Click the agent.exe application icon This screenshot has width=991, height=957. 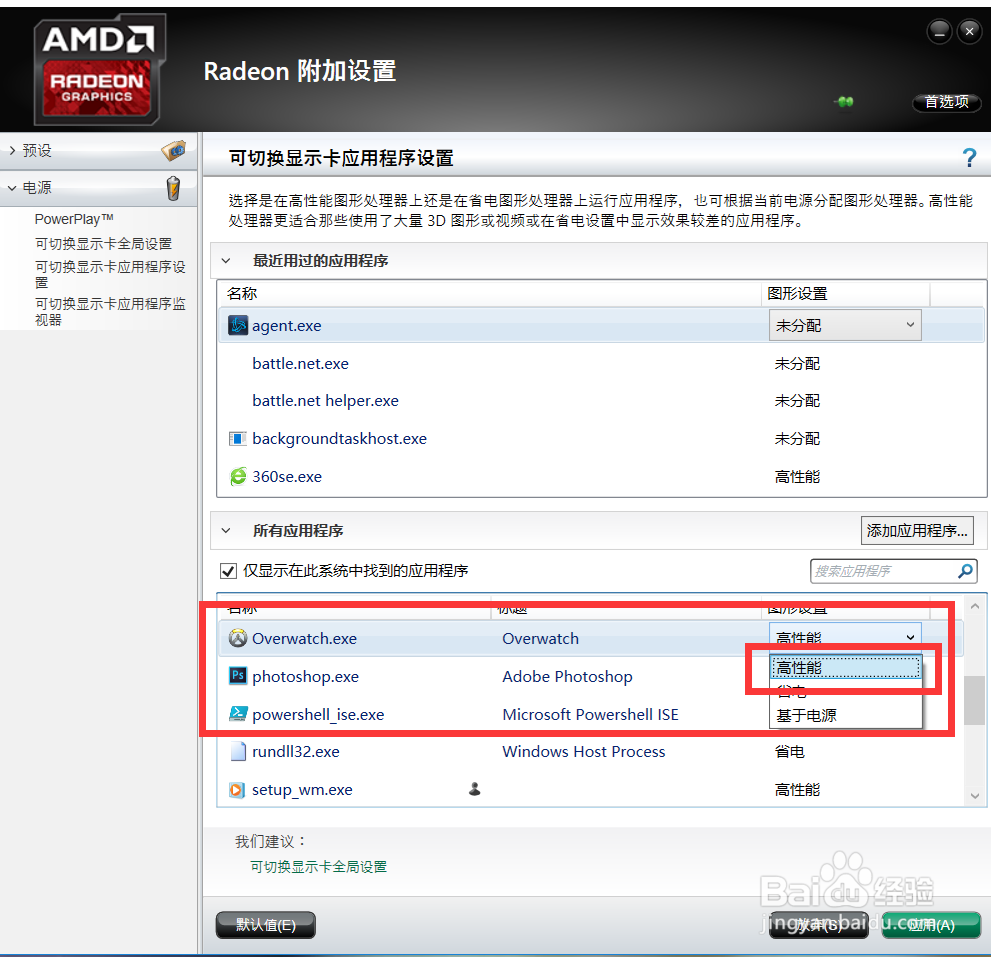click(x=238, y=326)
